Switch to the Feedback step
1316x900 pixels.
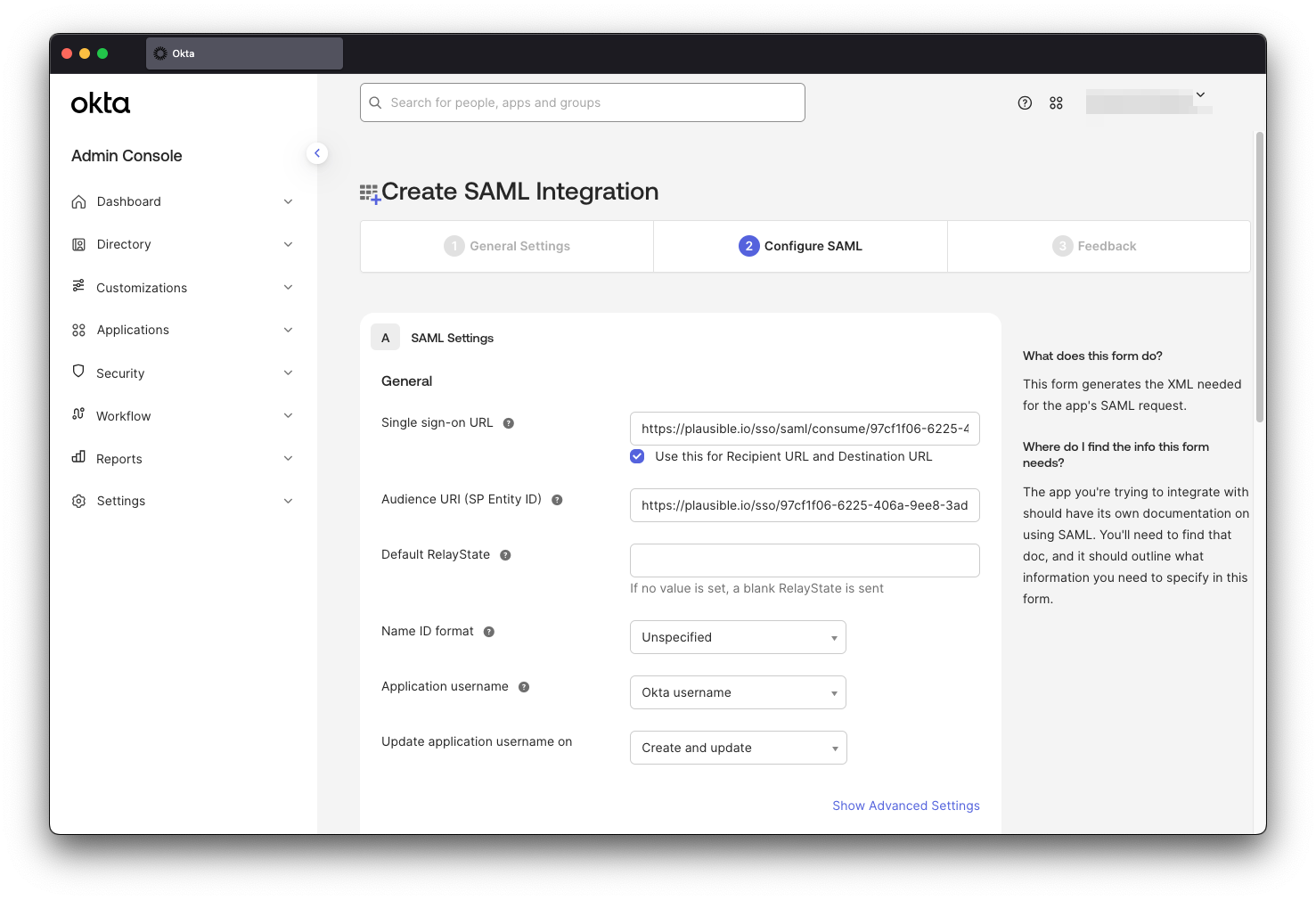pyautogui.click(x=1098, y=246)
